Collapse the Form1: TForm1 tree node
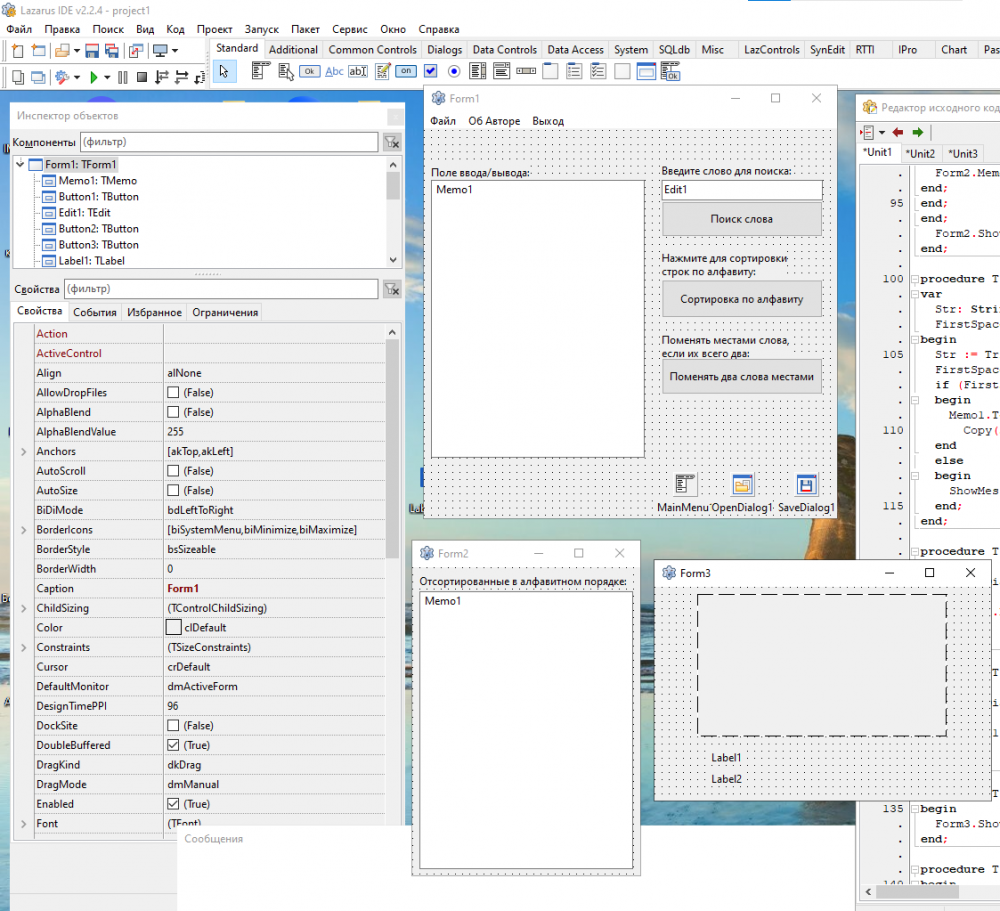 click(21, 165)
